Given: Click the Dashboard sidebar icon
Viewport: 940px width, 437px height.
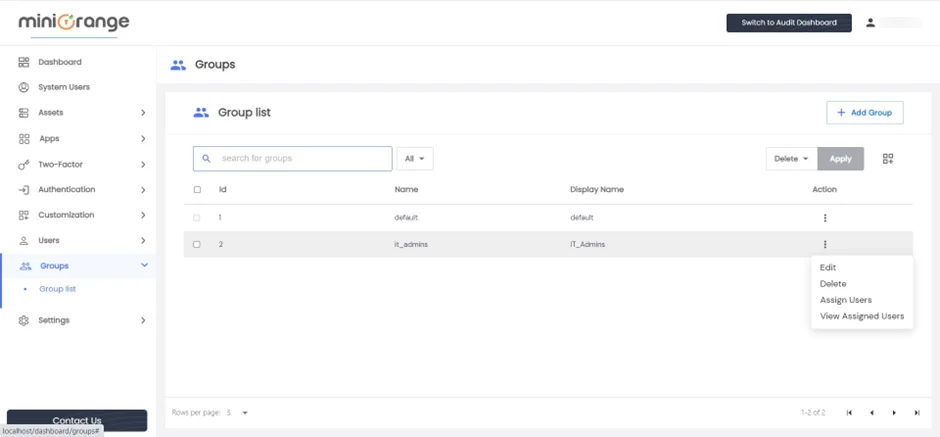Looking at the screenshot, I should point(24,62).
